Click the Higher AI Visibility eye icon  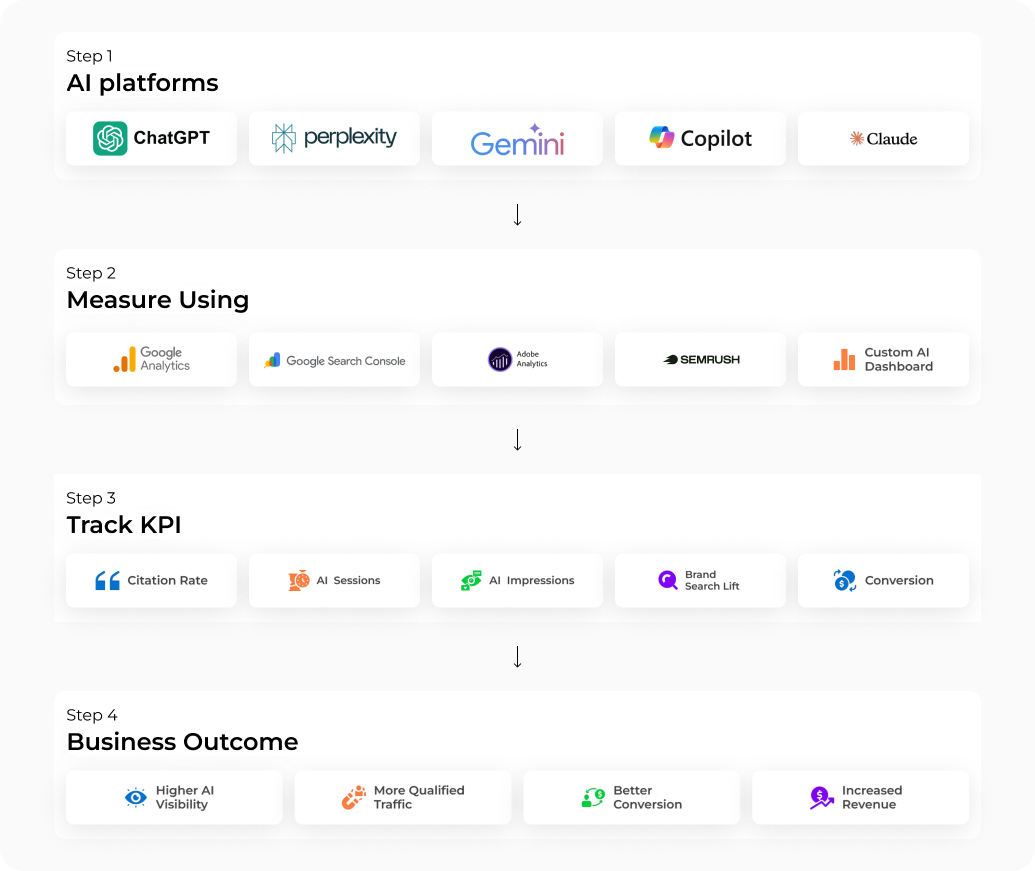pyautogui.click(x=136, y=798)
